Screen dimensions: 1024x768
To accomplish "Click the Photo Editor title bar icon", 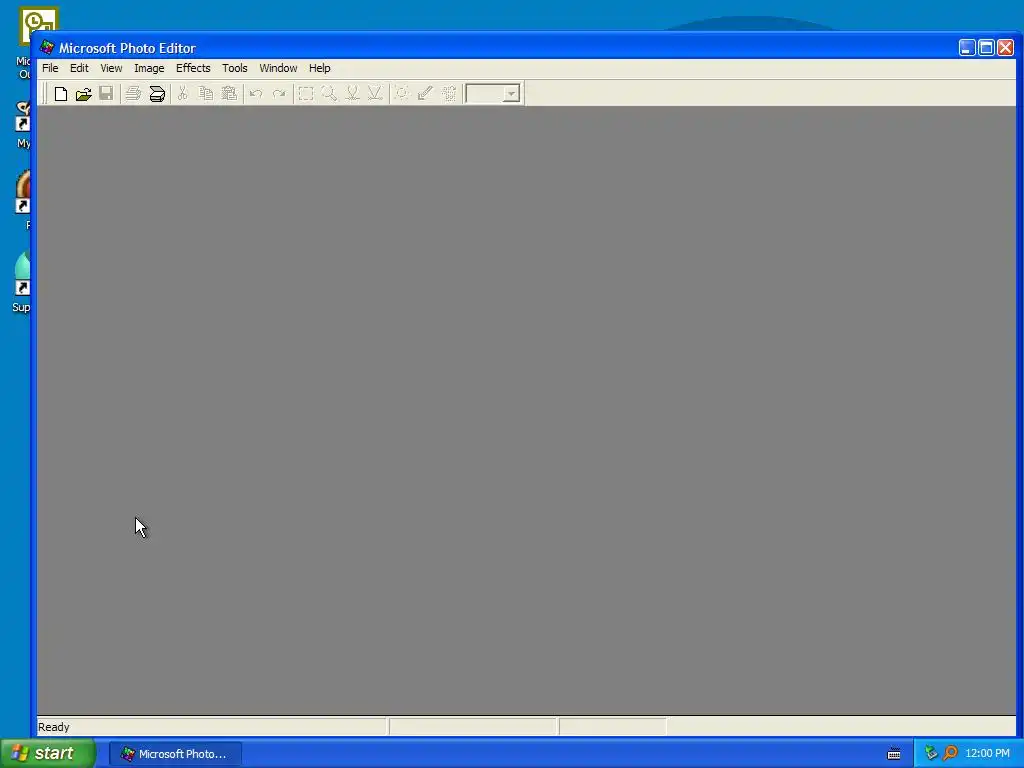I will [x=47, y=48].
